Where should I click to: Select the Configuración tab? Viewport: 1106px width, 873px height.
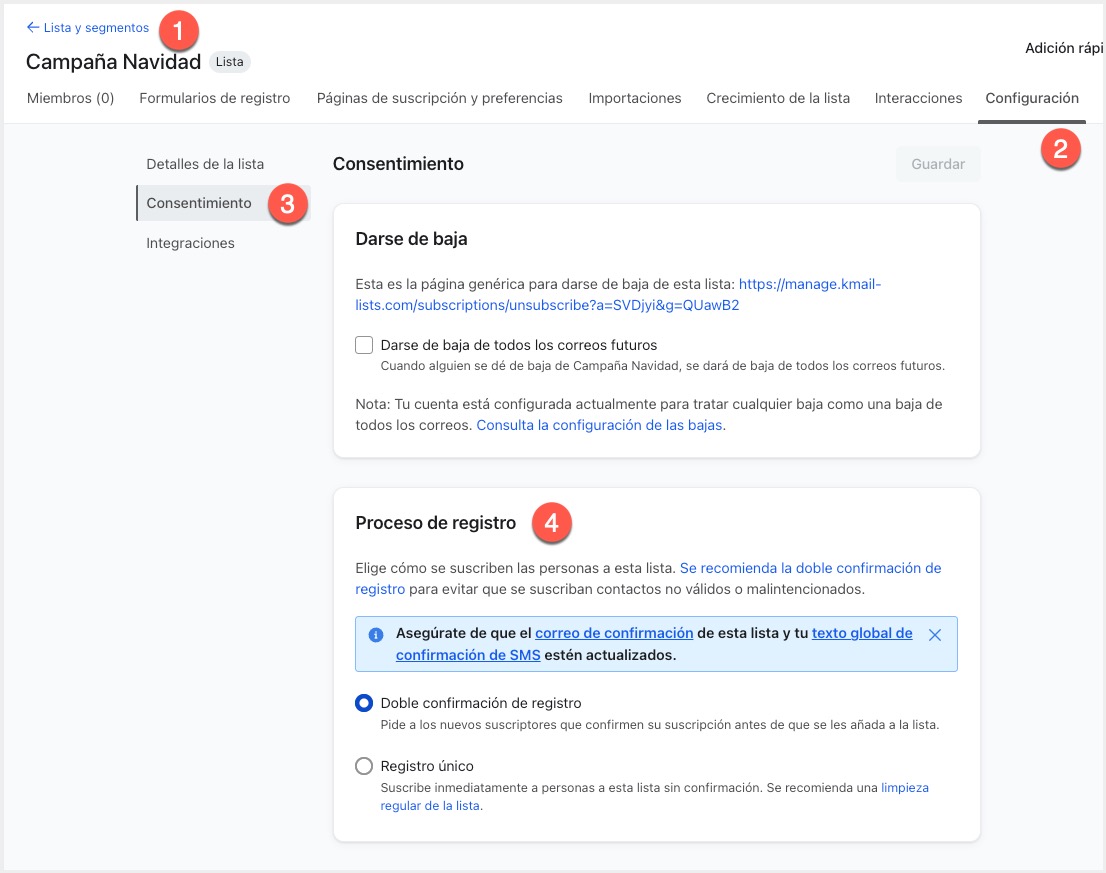tap(1031, 98)
